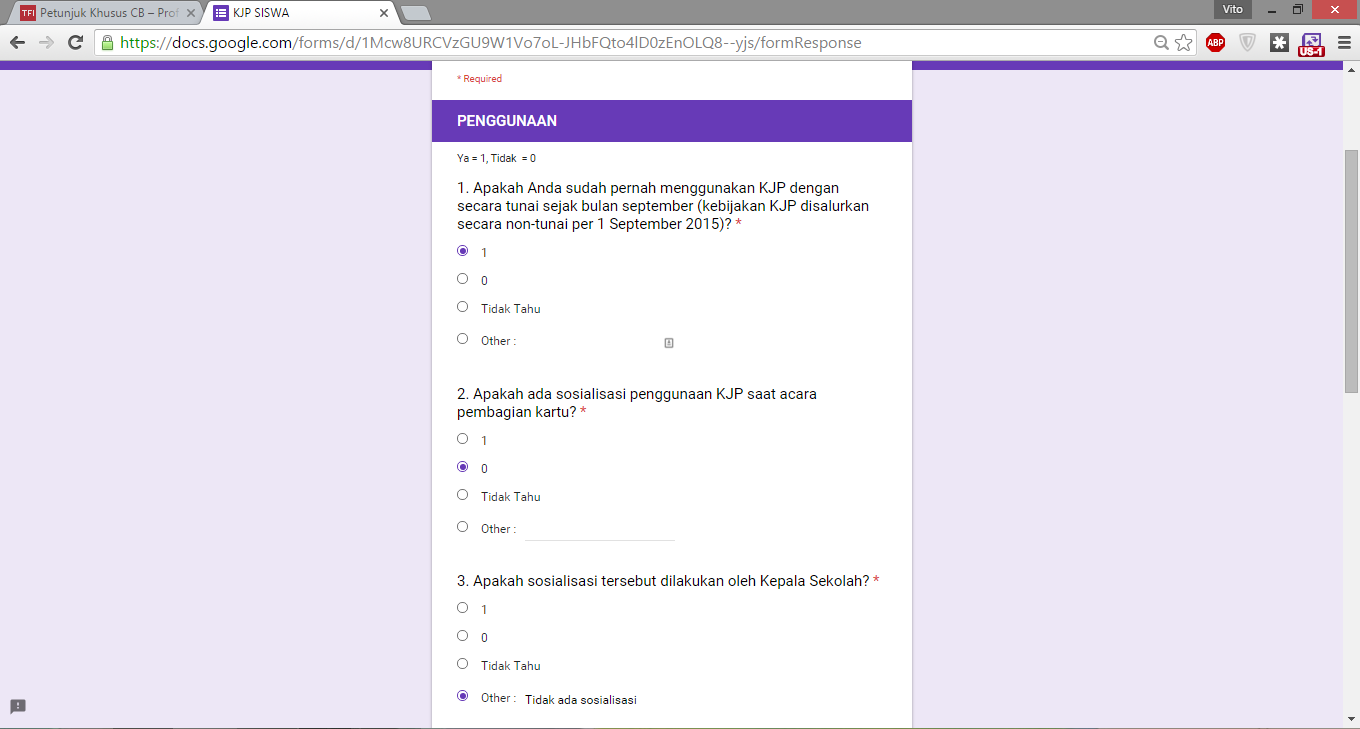Select Other option for question 1
Viewport: 1360px width, 729px height.
click(462, 339)
